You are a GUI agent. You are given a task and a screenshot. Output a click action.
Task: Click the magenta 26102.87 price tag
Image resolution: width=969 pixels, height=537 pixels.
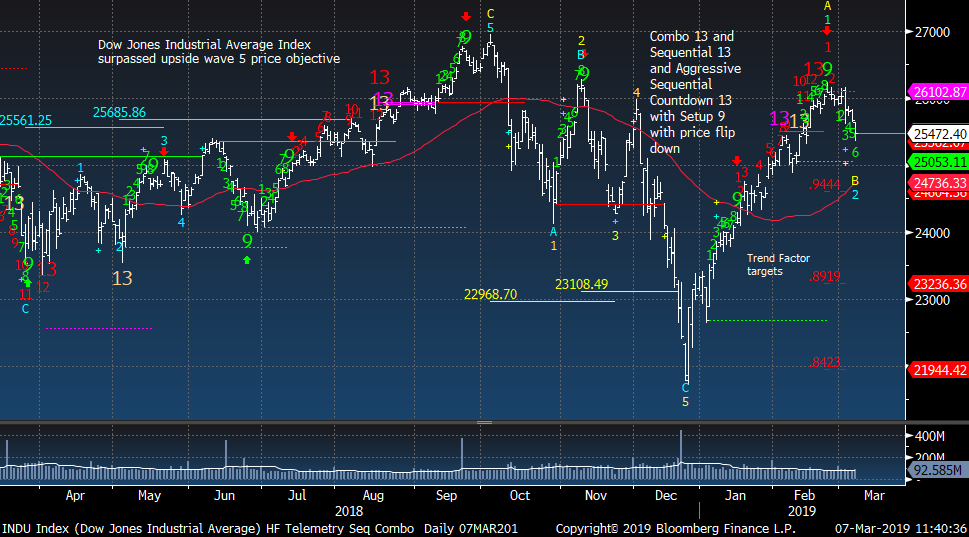pyautogui.click(x=939, y=93)
